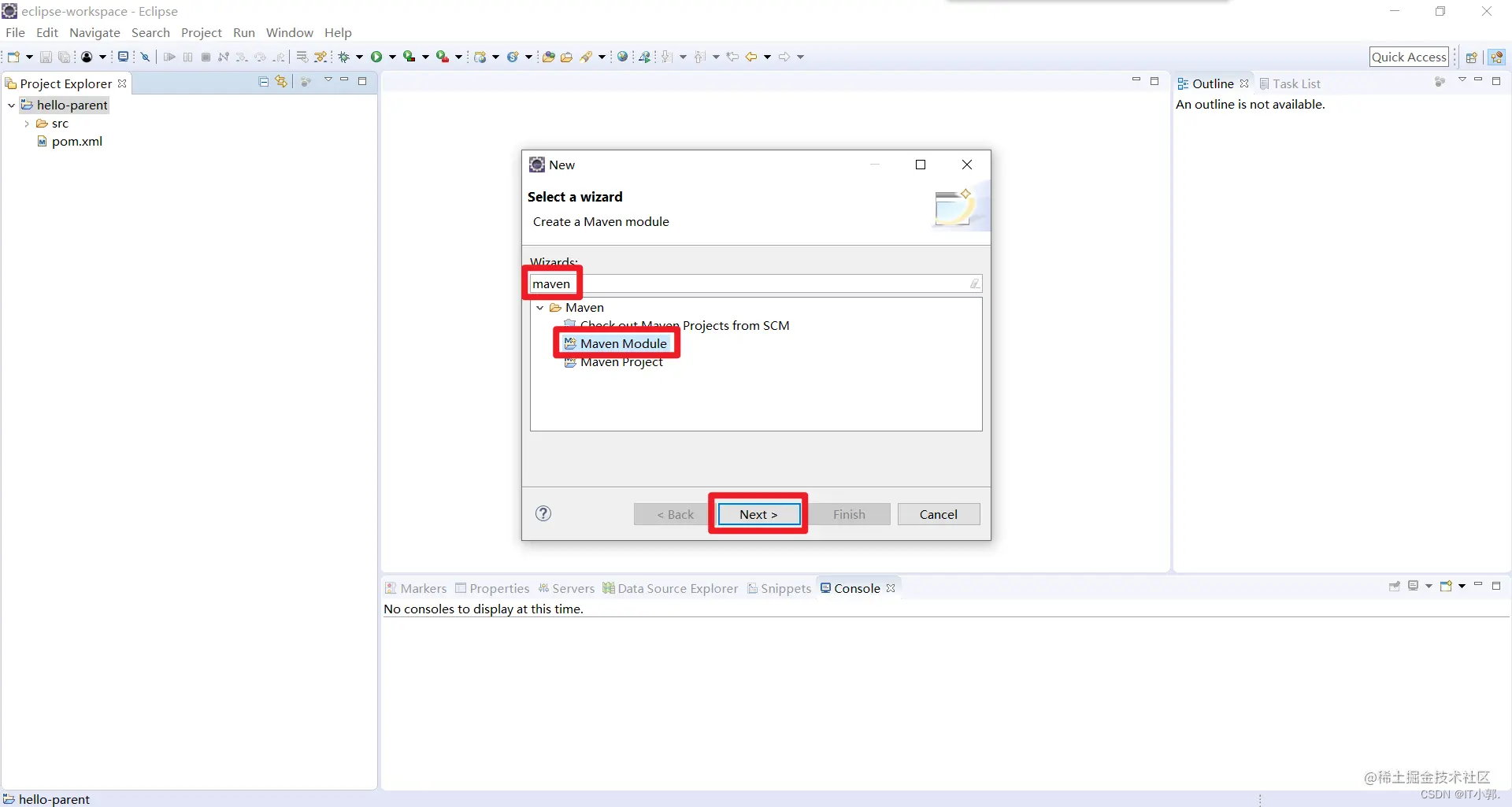Toggle Use Step Filters icon
This screenshot has height=807, width=1512.
[x=320, y=57]
